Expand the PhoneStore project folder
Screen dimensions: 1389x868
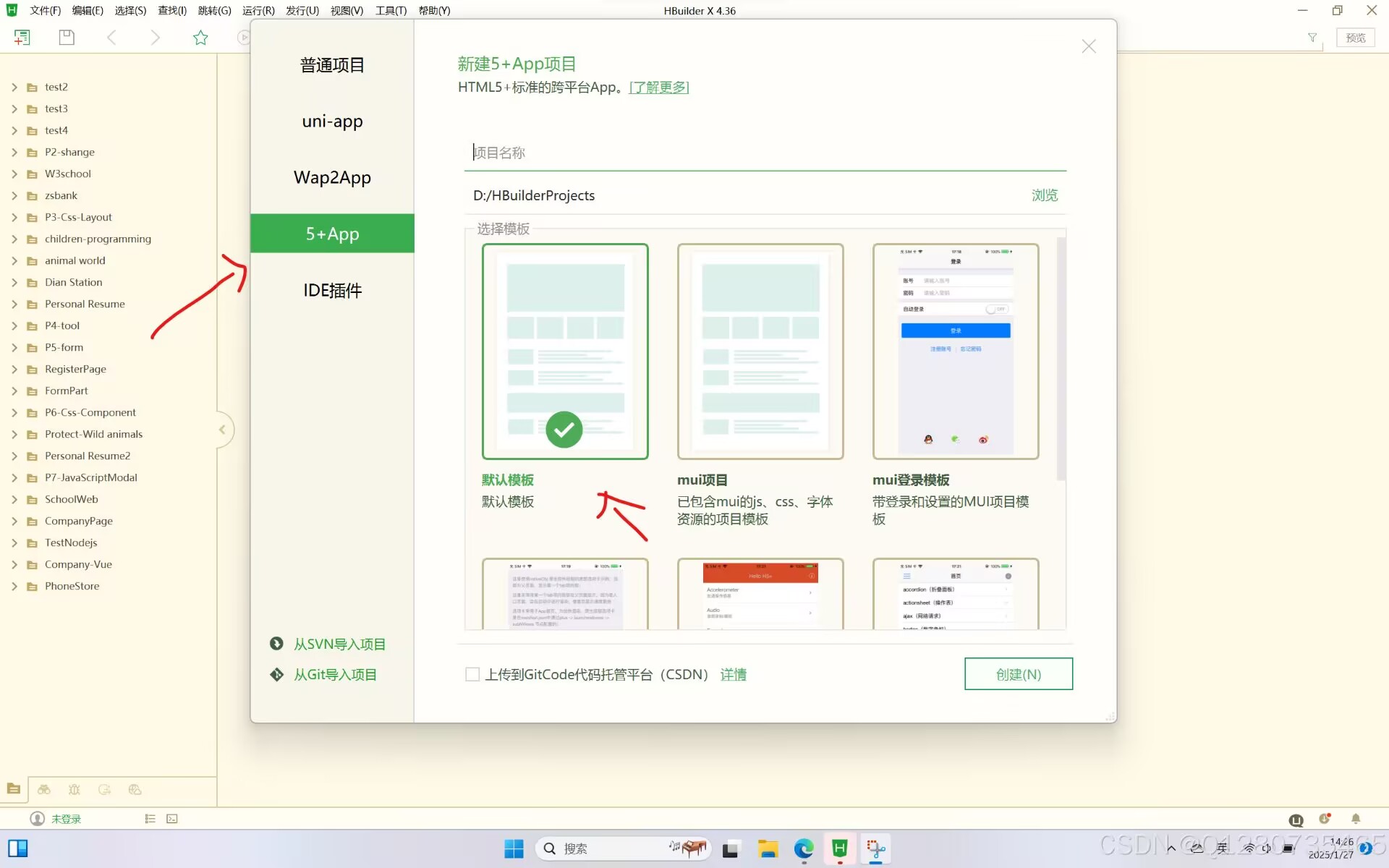click(12, 586)
